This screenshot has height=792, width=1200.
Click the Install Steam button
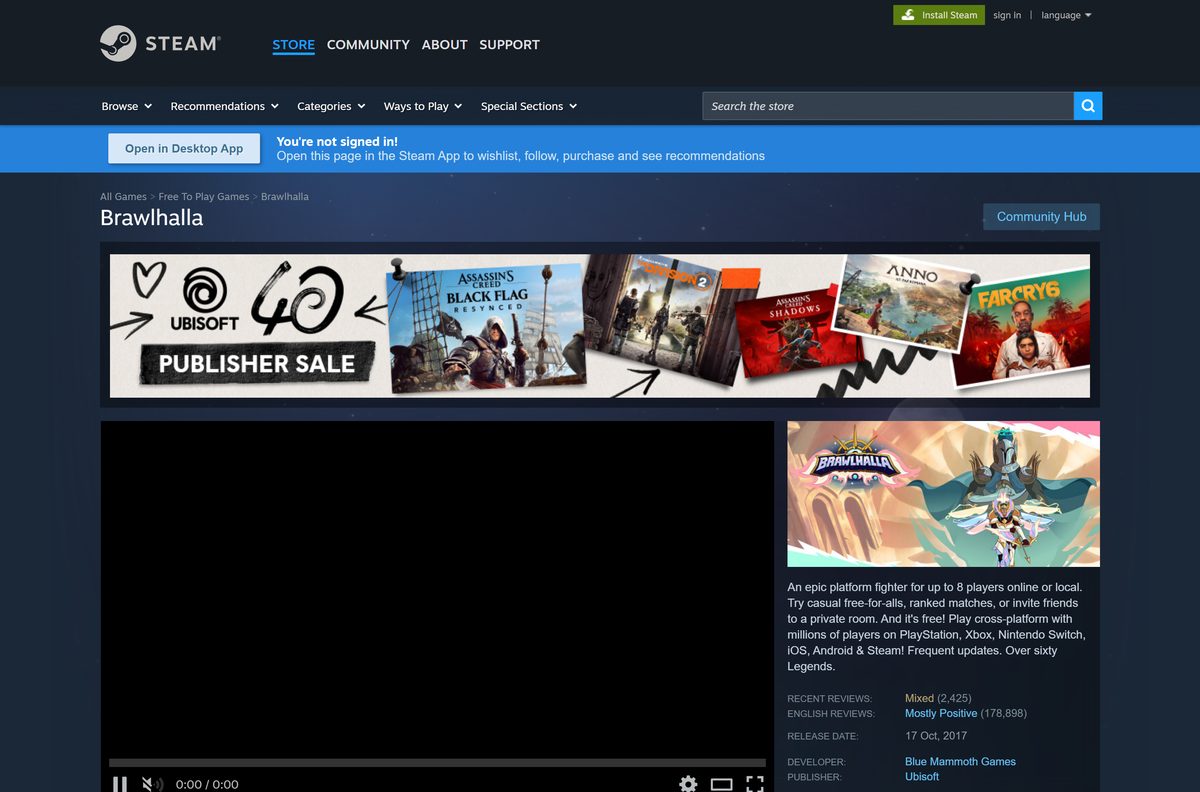[x=939, y=15]
